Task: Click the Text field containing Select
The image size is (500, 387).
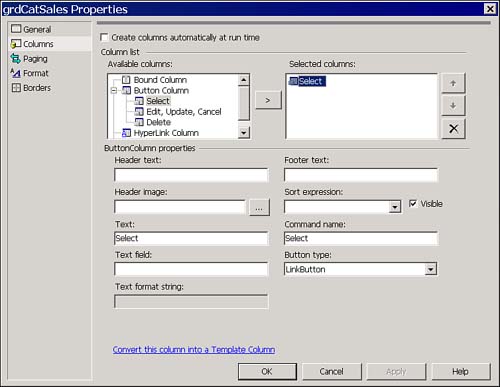Action: (x=191, y=238)
